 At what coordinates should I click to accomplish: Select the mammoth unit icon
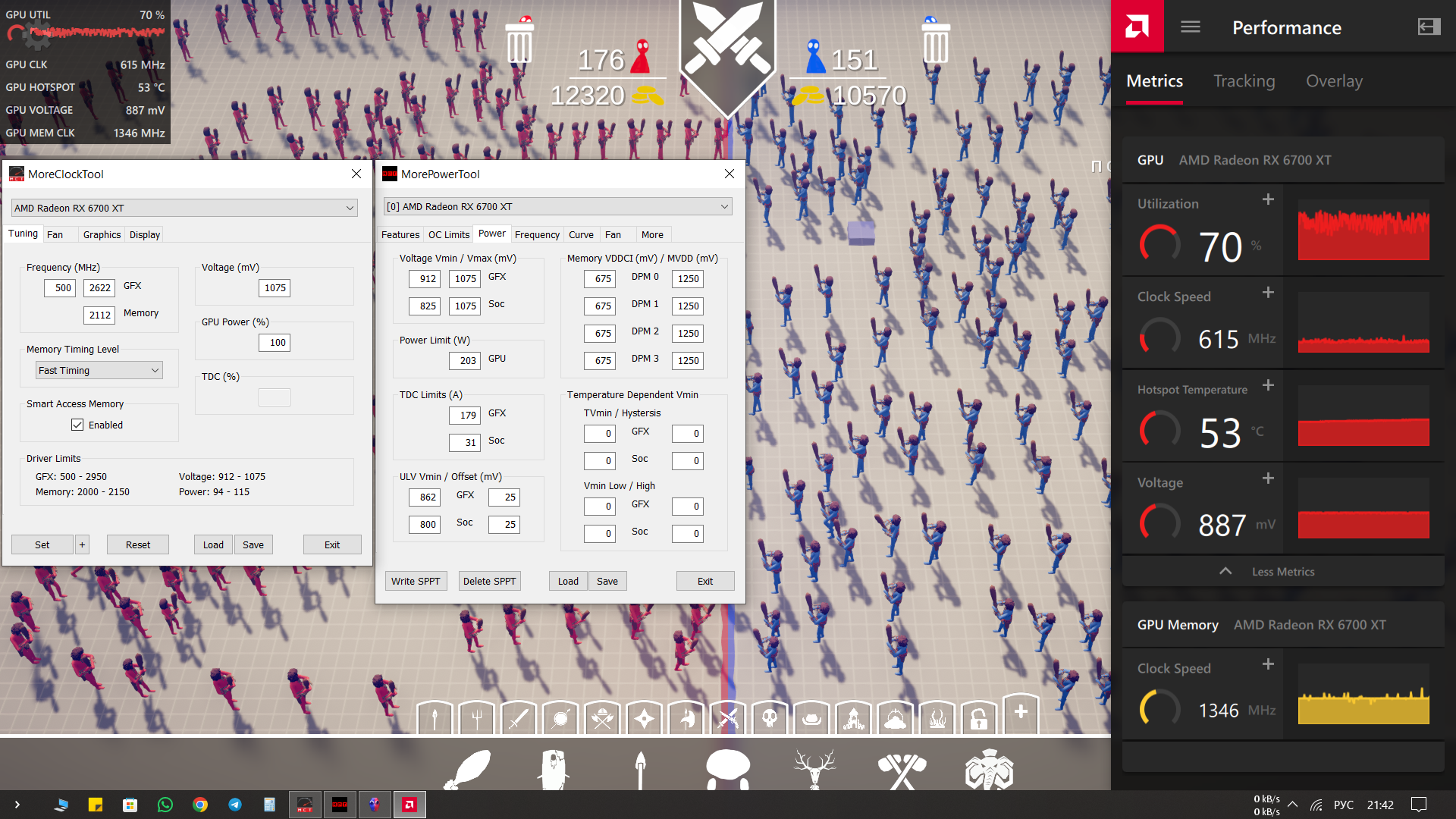(989, 769)
